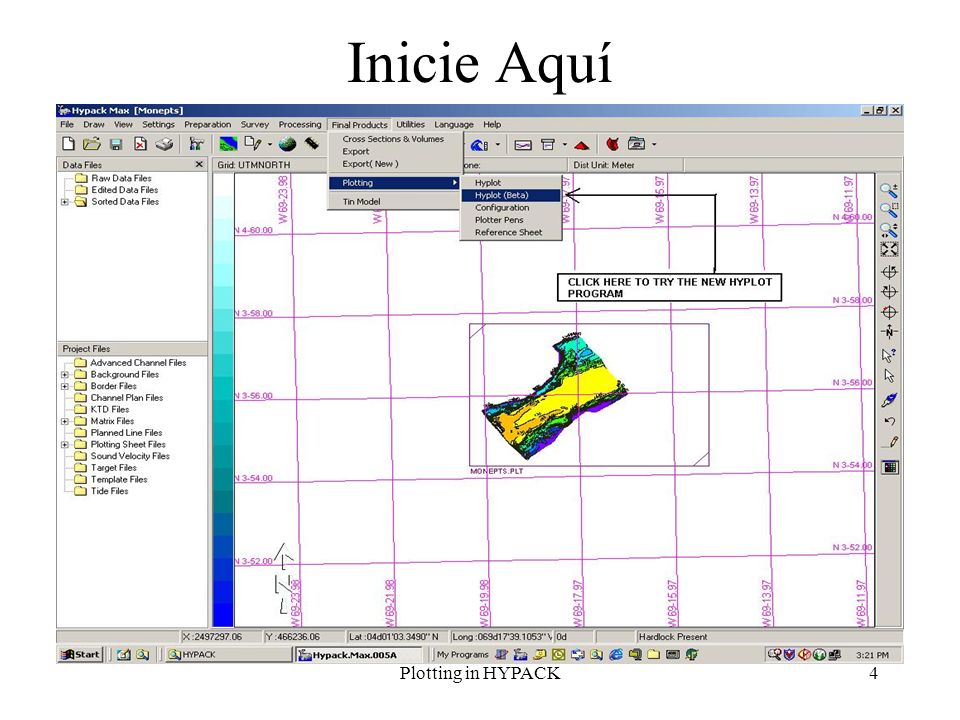Open the Processing menu
960x720 pixels.
[x=300, y=124]
